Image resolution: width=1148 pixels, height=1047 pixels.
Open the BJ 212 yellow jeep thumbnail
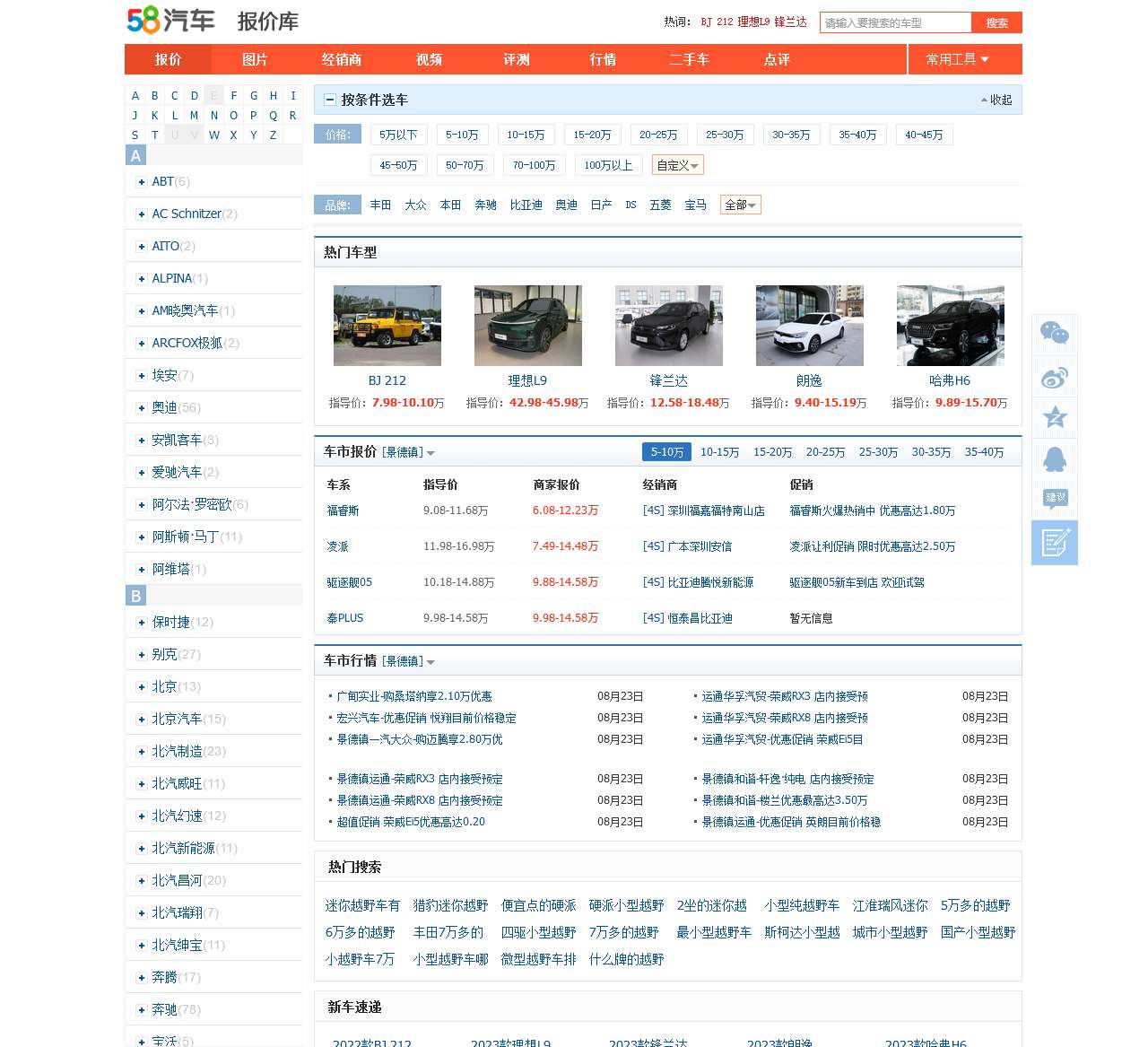click(387, 326)
